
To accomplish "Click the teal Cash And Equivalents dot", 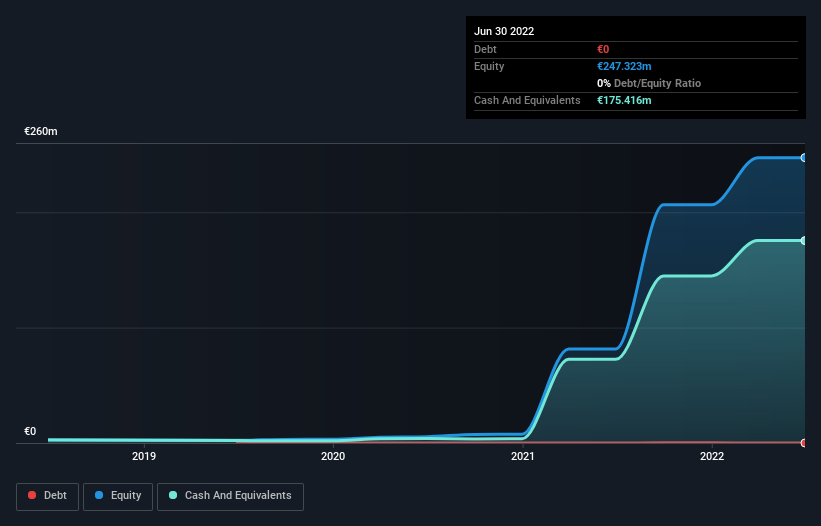I will click(x=173, y=495).
